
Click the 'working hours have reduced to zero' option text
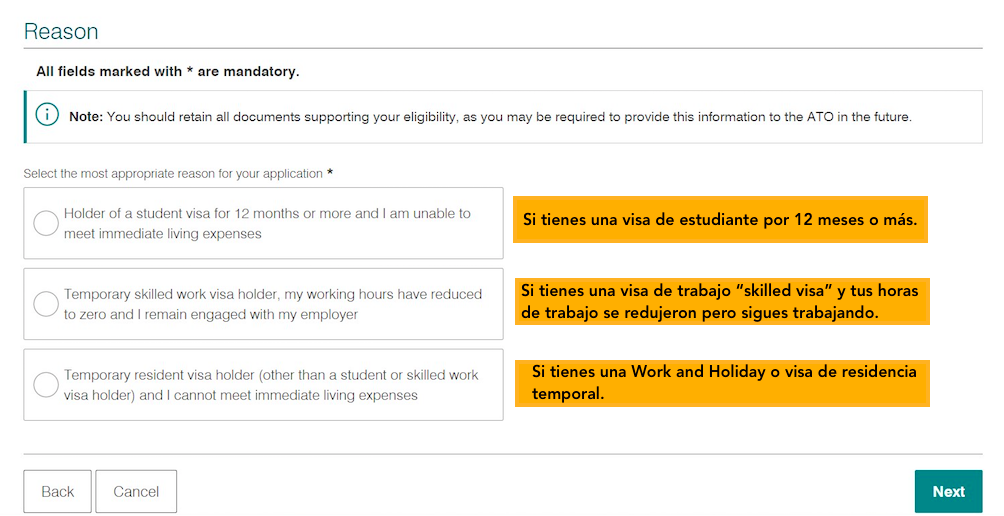[x=273, y=304]
